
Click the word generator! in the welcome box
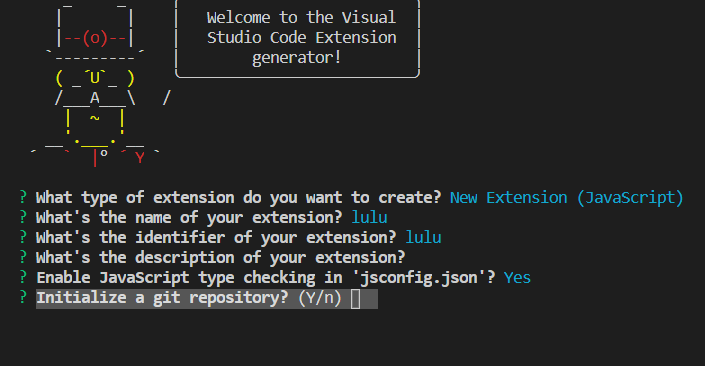click(297, 58)
